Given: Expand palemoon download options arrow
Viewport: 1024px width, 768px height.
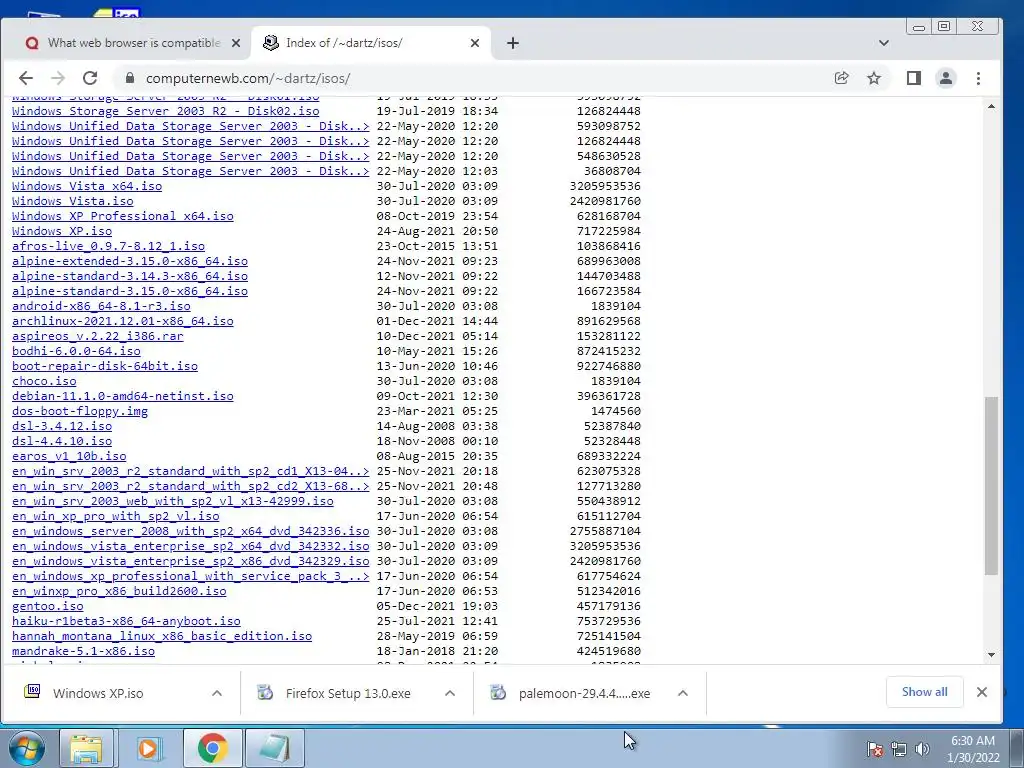Looking at the screenshot, I should (682, 694).
